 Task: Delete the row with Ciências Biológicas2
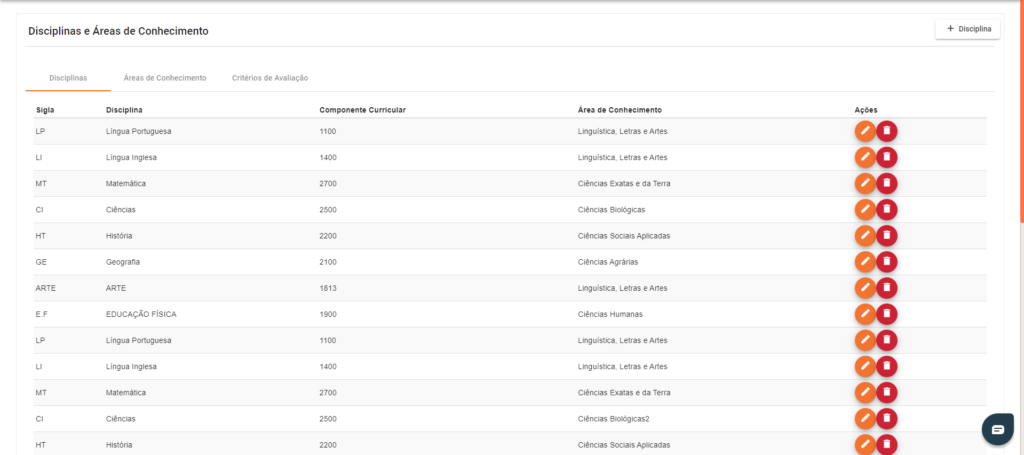click(x=887, y=418)
